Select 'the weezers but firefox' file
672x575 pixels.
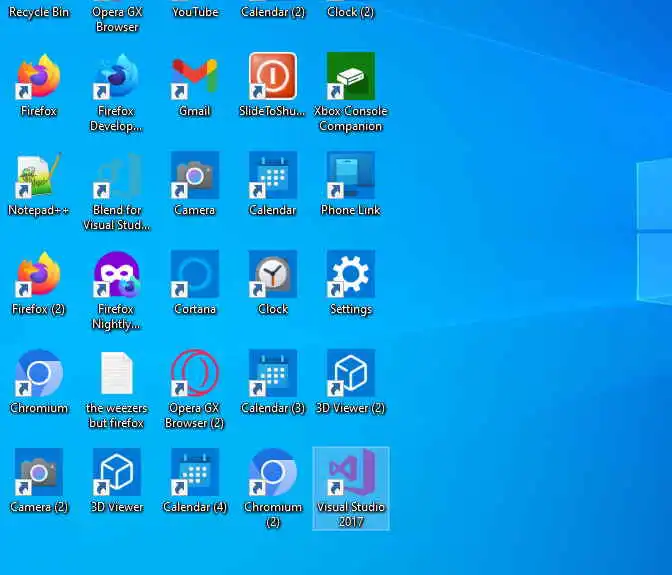point(117,373)
